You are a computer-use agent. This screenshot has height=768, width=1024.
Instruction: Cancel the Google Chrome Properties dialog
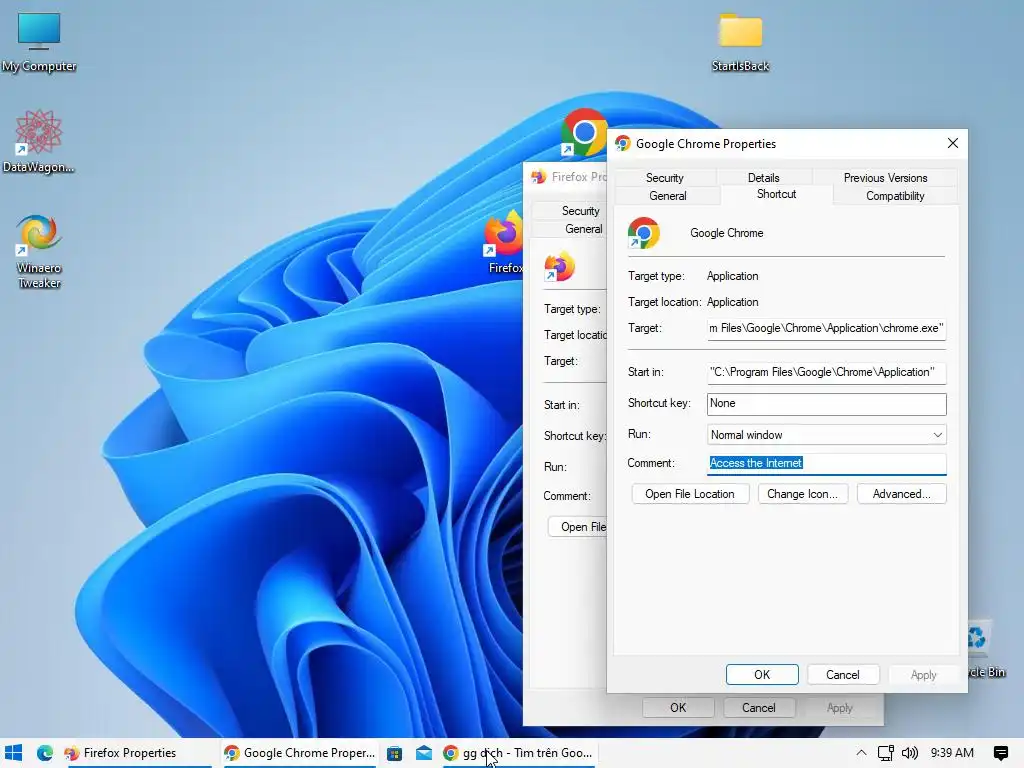[842, 675]
